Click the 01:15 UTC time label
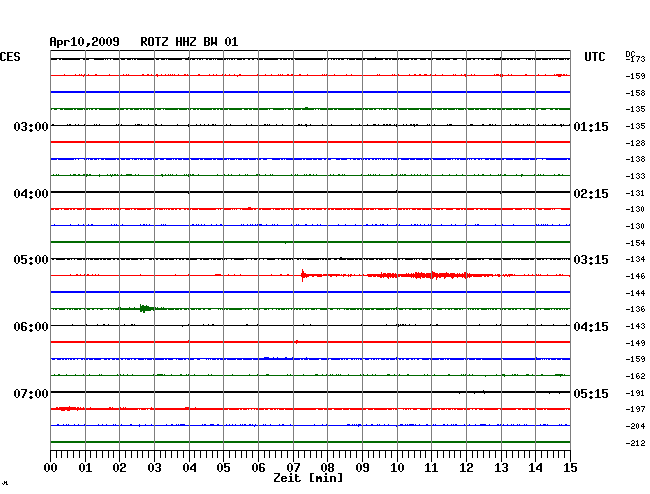The height and width of the screenshot is (494, 650). (x=591, y=127)
